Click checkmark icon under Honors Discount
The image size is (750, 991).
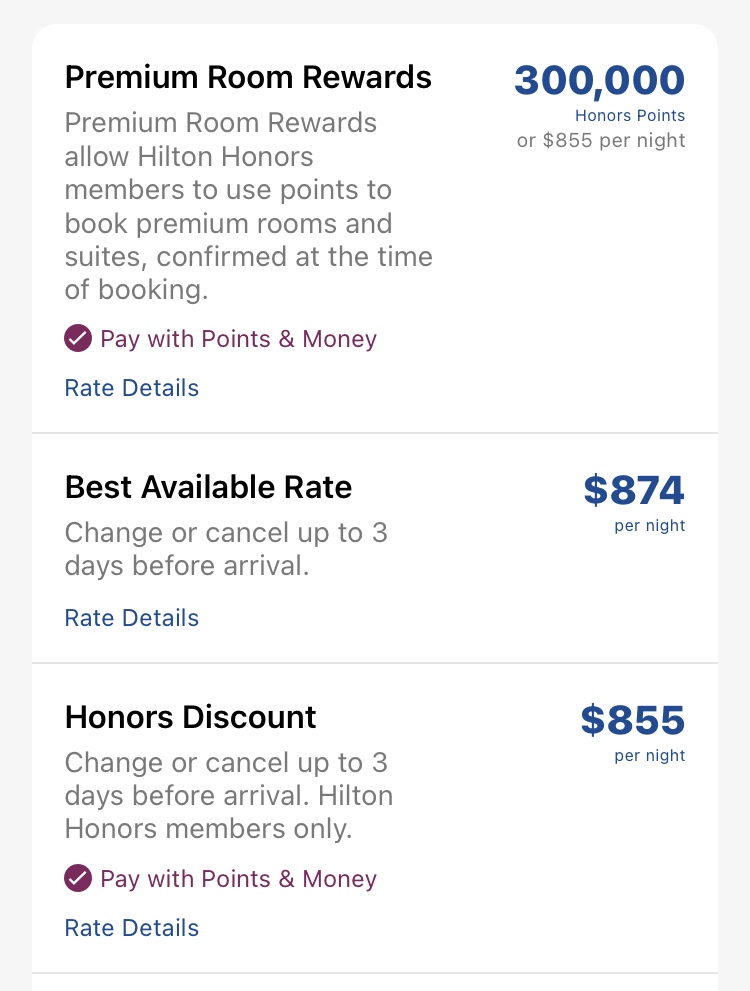(x=78, y=879)
